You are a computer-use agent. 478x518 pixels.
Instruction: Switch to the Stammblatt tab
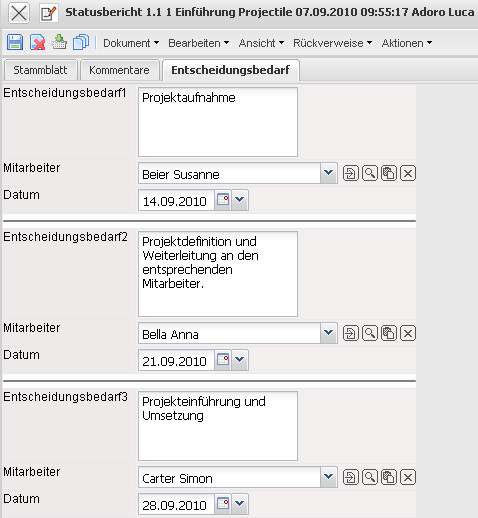40,70
